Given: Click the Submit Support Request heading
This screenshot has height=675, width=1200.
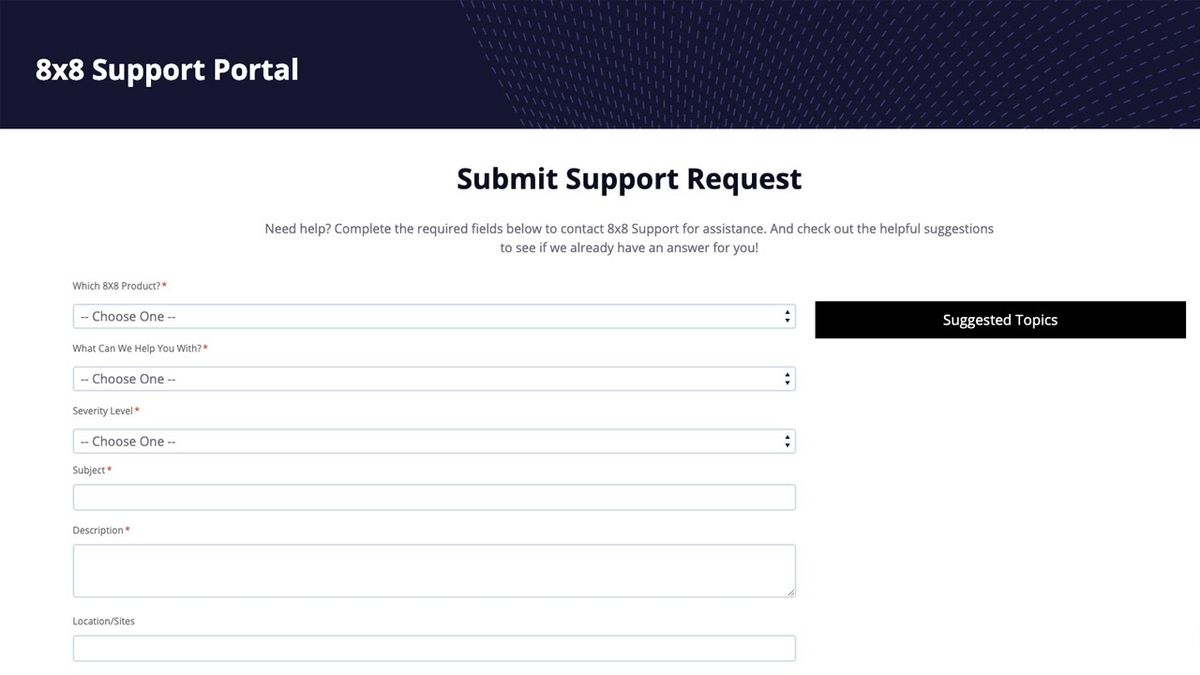Looking at the screenshot, I should 629,179.
